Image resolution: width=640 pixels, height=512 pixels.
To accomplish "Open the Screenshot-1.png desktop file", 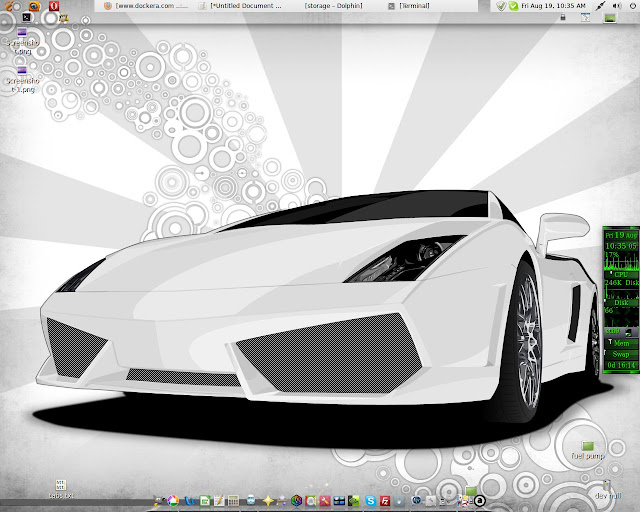I will pos(22,79).
